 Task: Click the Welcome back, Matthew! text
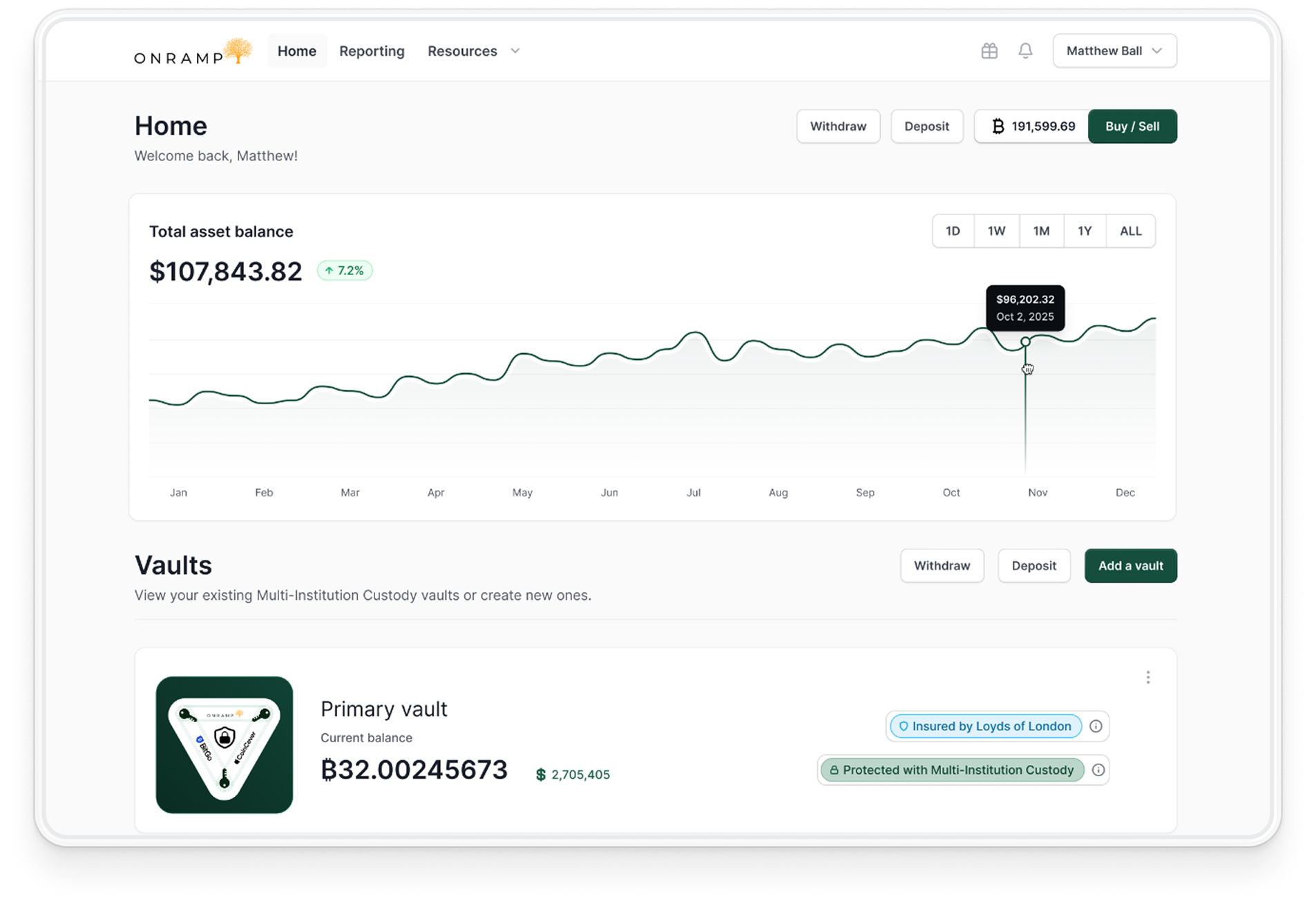pyautogui.click(x=216, y=156)
